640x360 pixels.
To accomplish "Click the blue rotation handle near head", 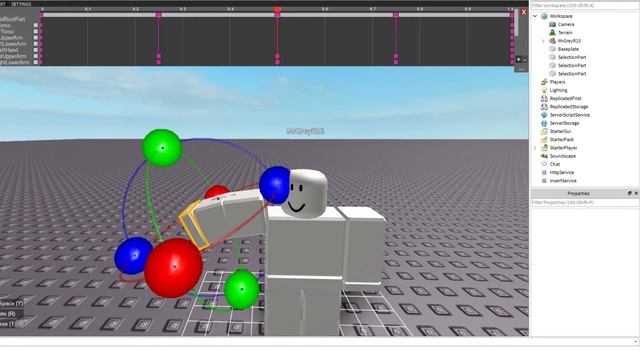I will tap(275, 185).
